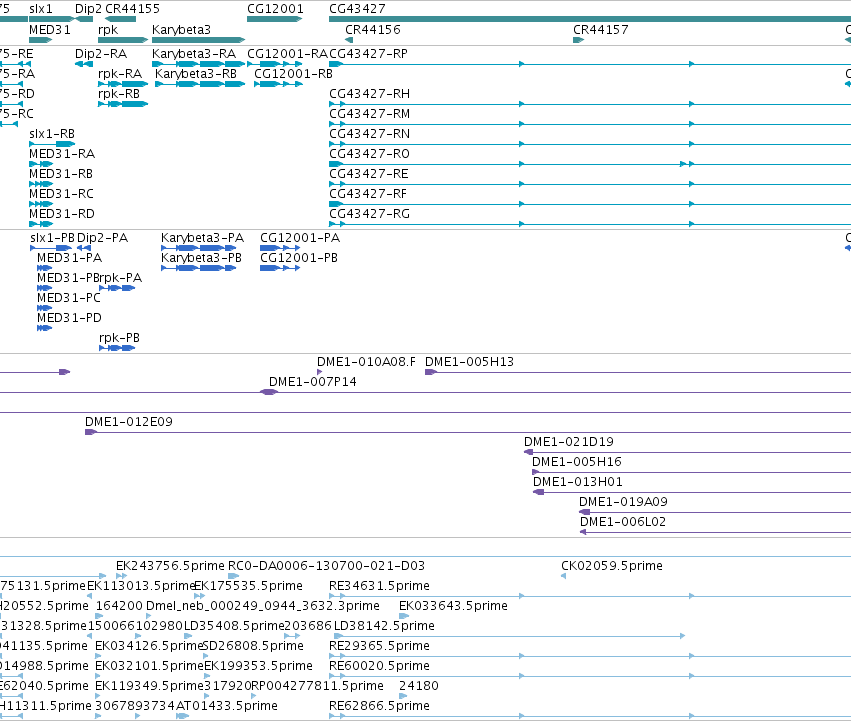
Task: Click the DME1-019A09 clone label
Action: (623, 503)
